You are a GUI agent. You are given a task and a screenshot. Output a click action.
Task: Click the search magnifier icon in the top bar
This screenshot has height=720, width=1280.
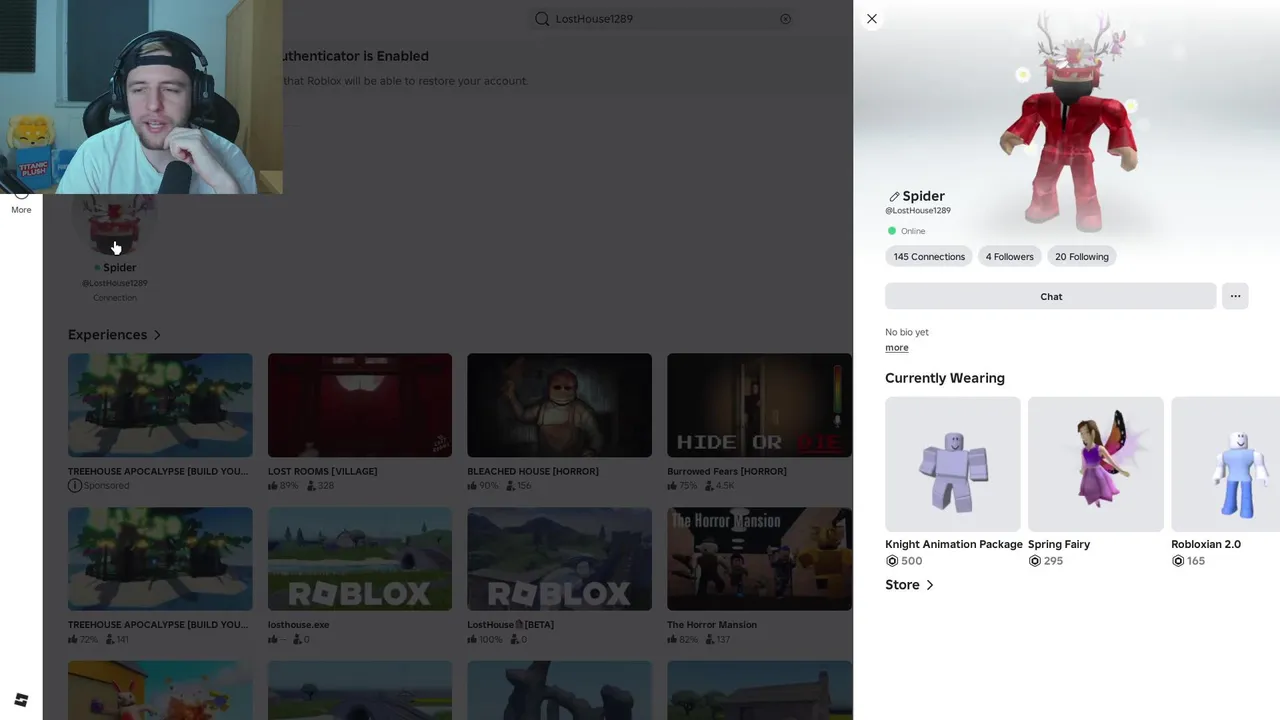point(542,19)
